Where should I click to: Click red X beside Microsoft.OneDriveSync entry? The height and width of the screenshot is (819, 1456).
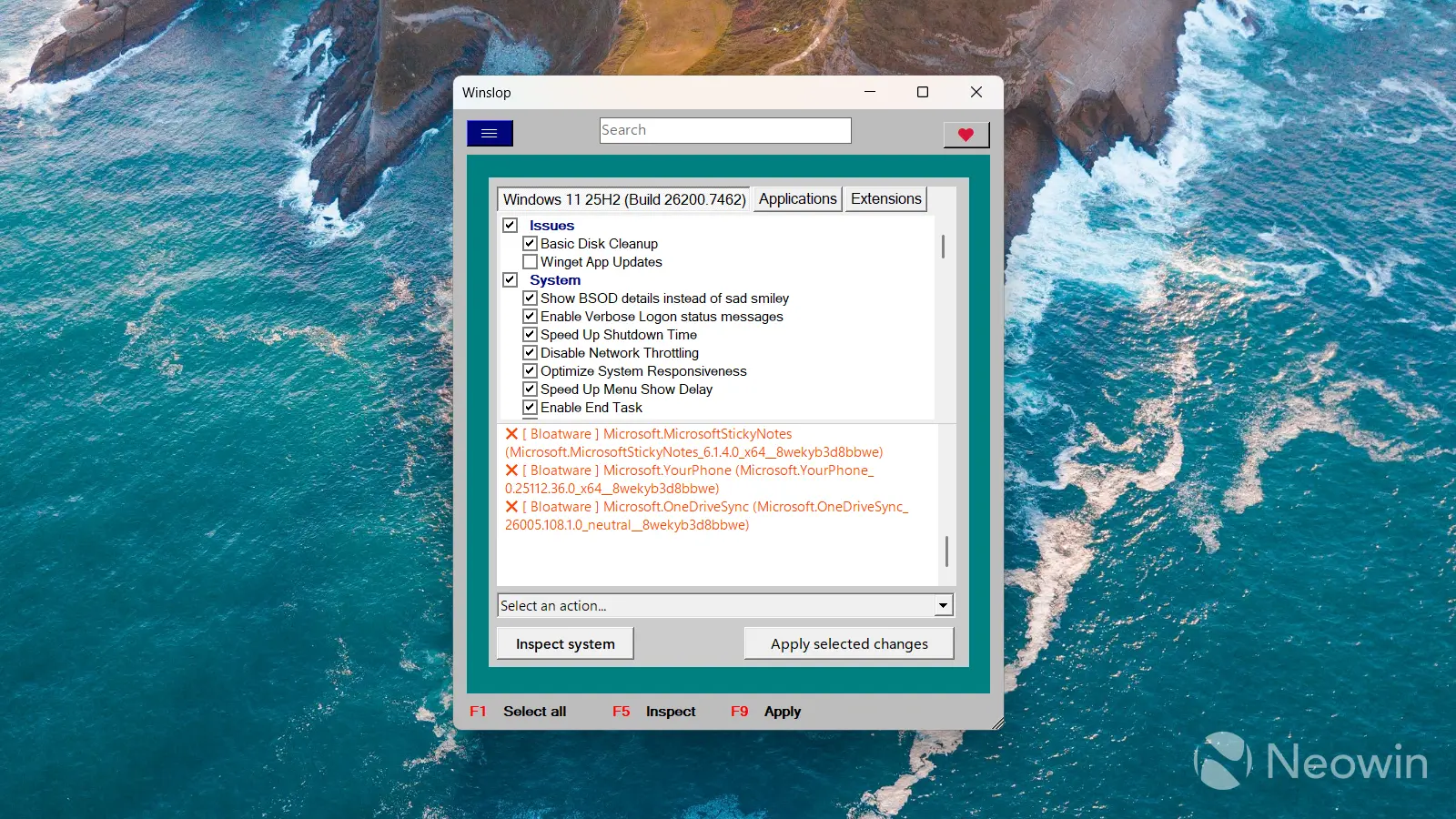(x=511, y=507)
